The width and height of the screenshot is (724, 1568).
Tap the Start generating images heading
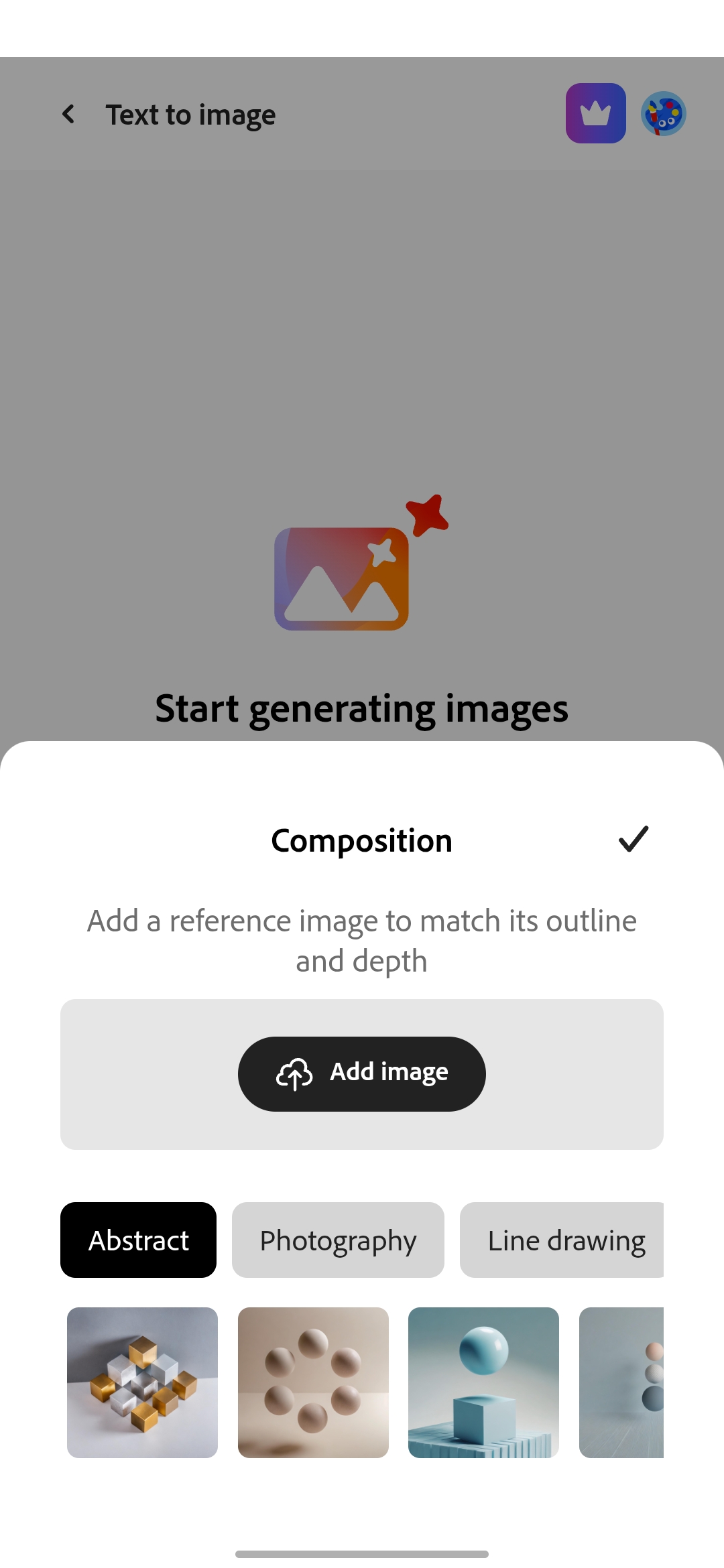(x=361, y=708)
